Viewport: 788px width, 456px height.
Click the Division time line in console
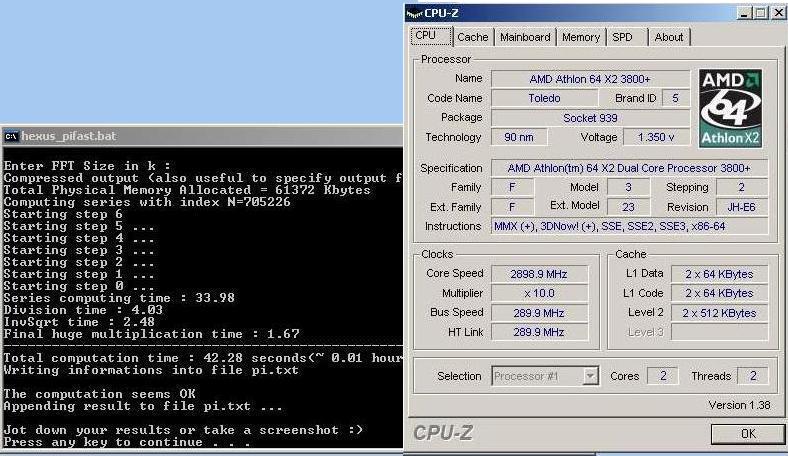83,310
